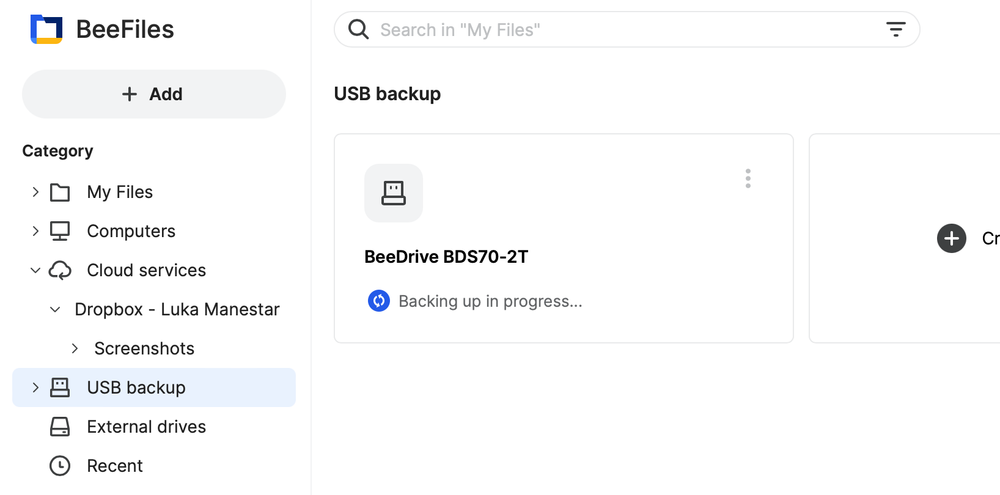Viewport: 1000px width, 495px height.
Task: Expand the Screenshots folder chevron
Action: [75, 348]
